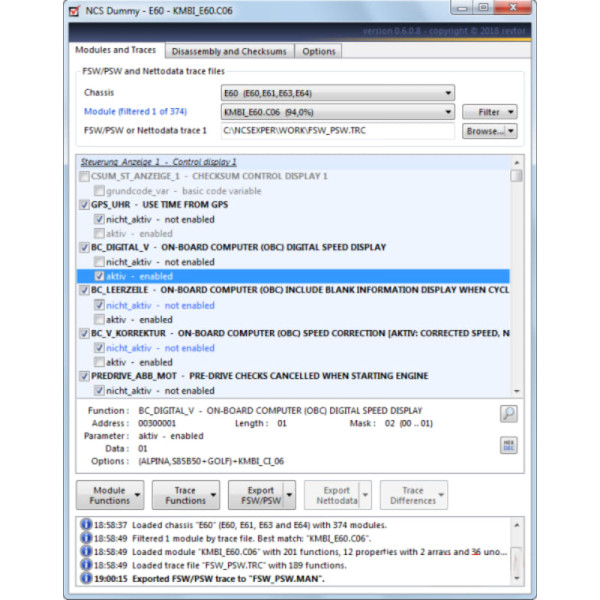Screen dimensions: 600x600
Task: Open the Options tab
Action: coord(319,51)
